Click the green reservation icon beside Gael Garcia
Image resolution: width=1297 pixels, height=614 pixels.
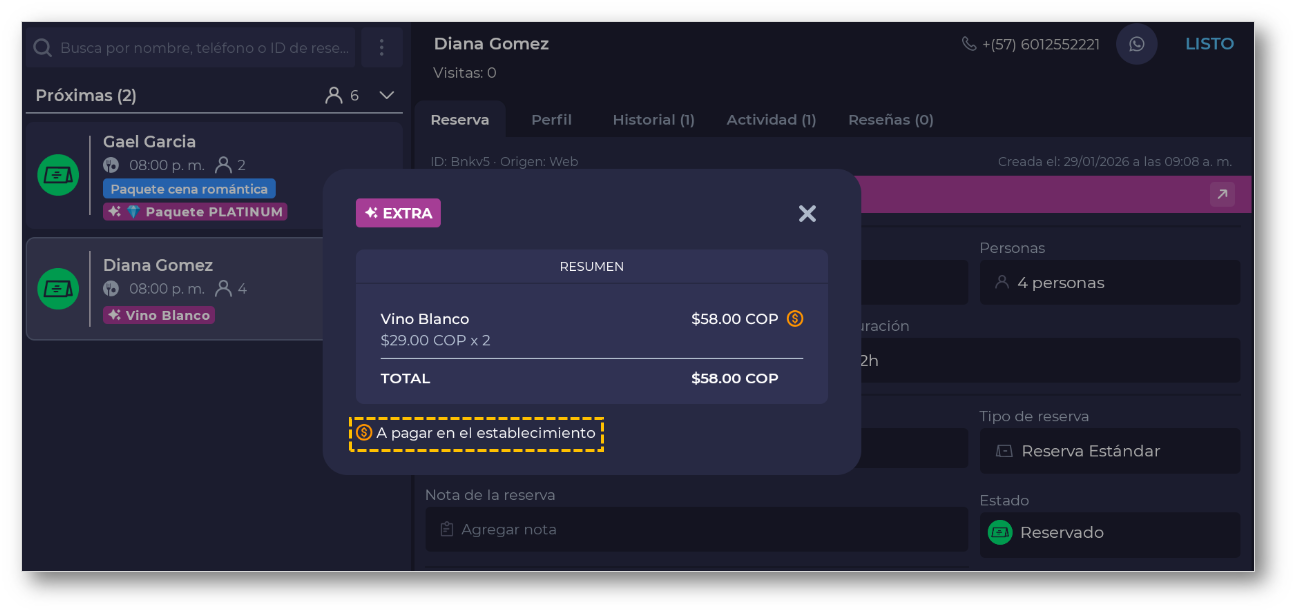click(58, 175)
